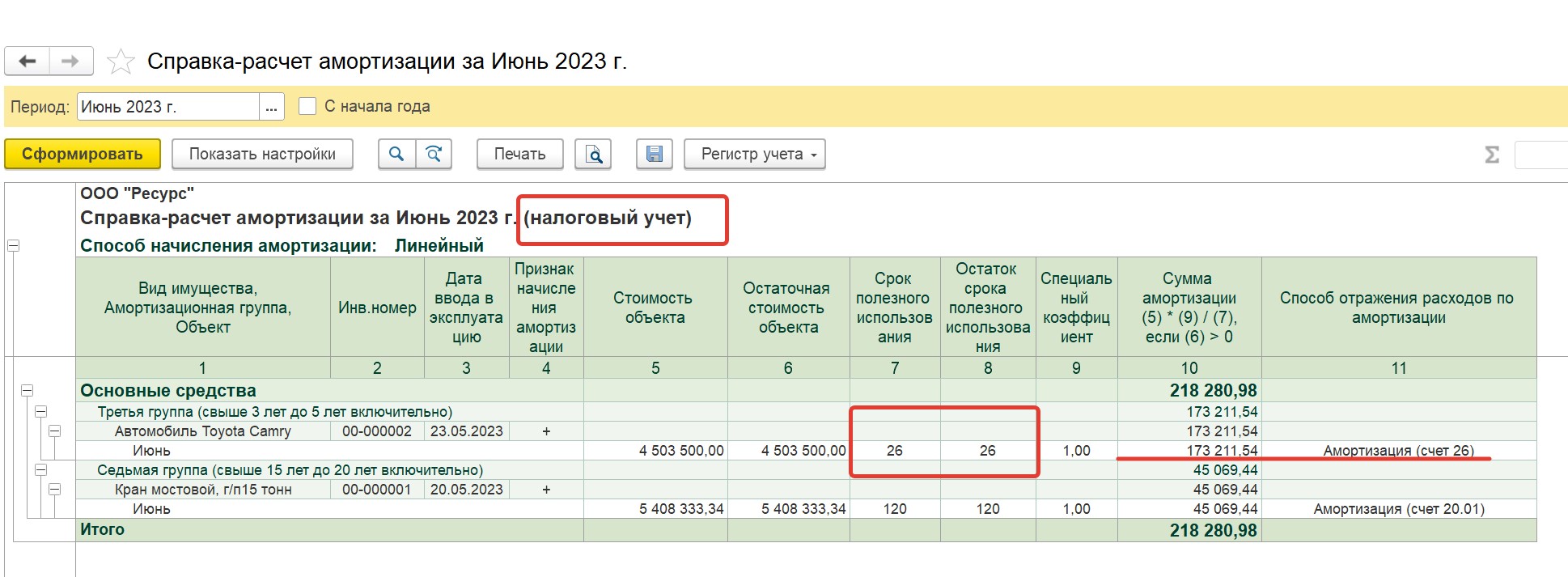Click the find-next magnifier icon
Image resolution: width=1568 pixels, height=577 pixels.
click(x=434, y=154)
